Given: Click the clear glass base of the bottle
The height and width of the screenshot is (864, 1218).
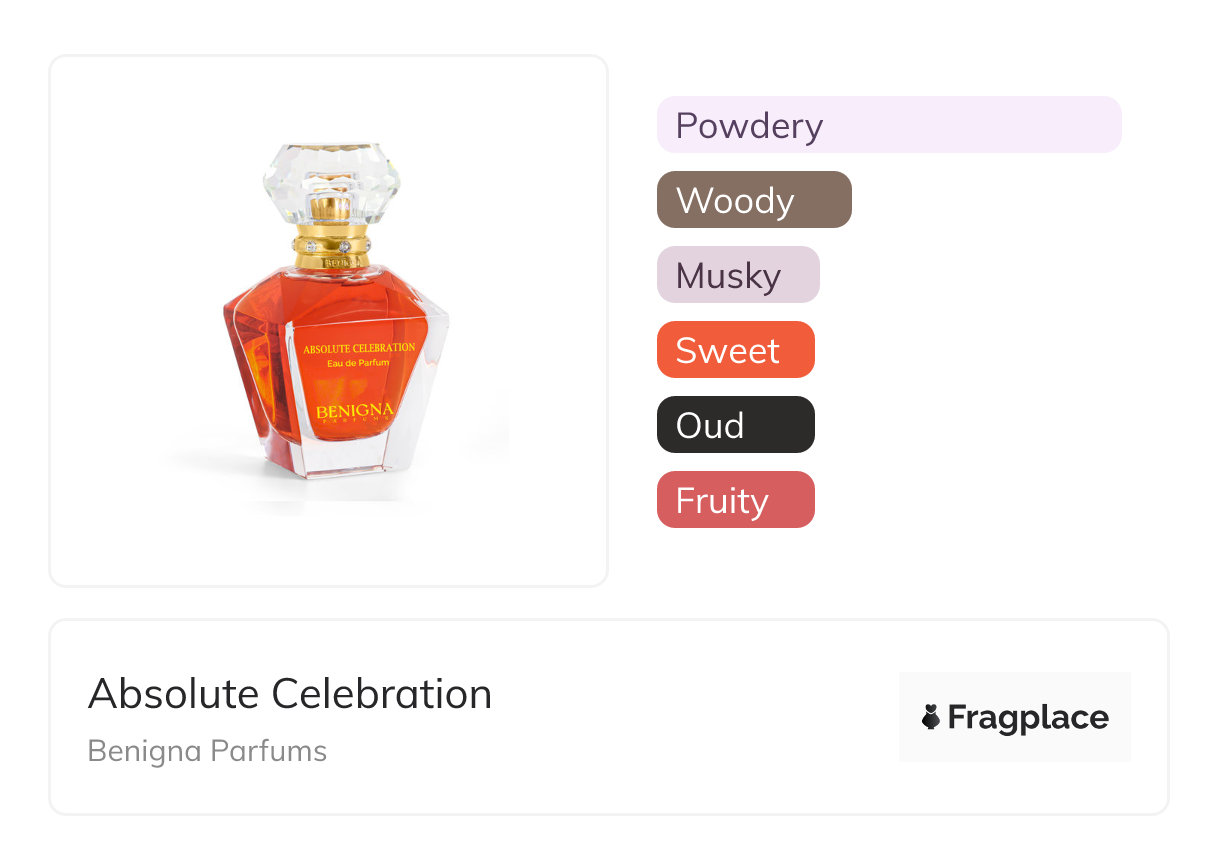Looking at the screenshot, I should [x=338, y=456].
